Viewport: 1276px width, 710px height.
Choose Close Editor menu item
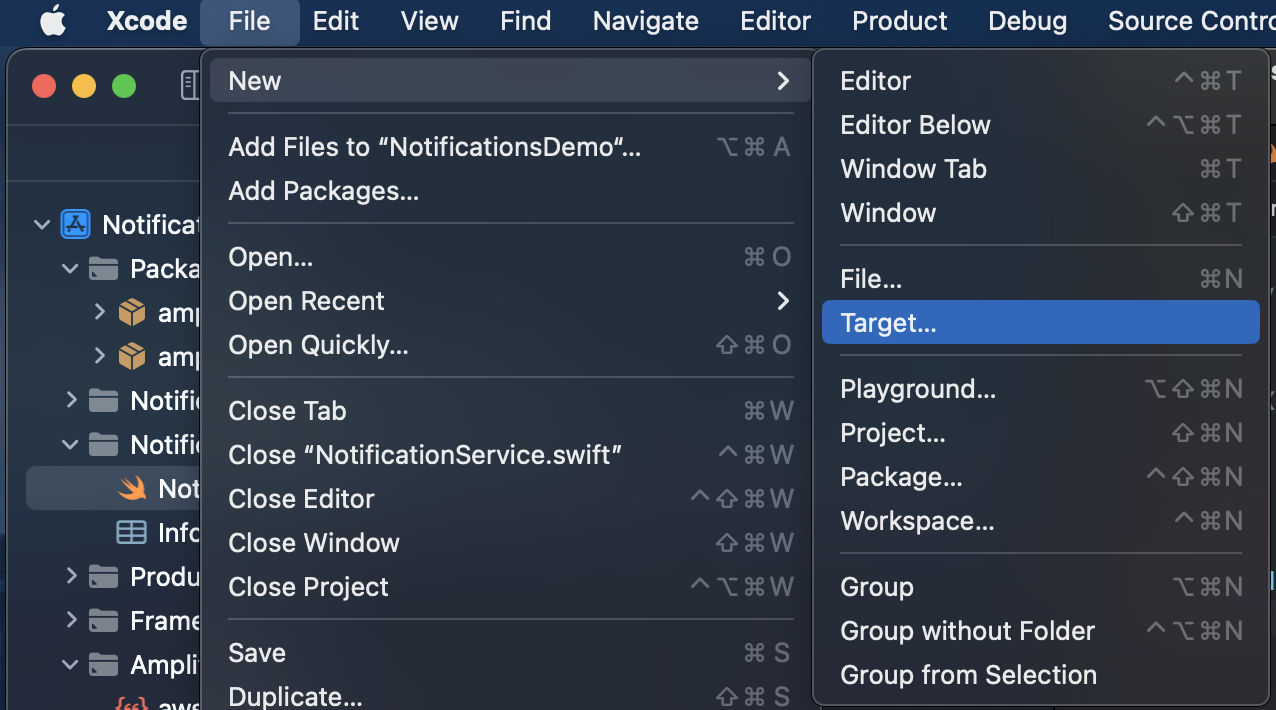(x=510, y=499)
